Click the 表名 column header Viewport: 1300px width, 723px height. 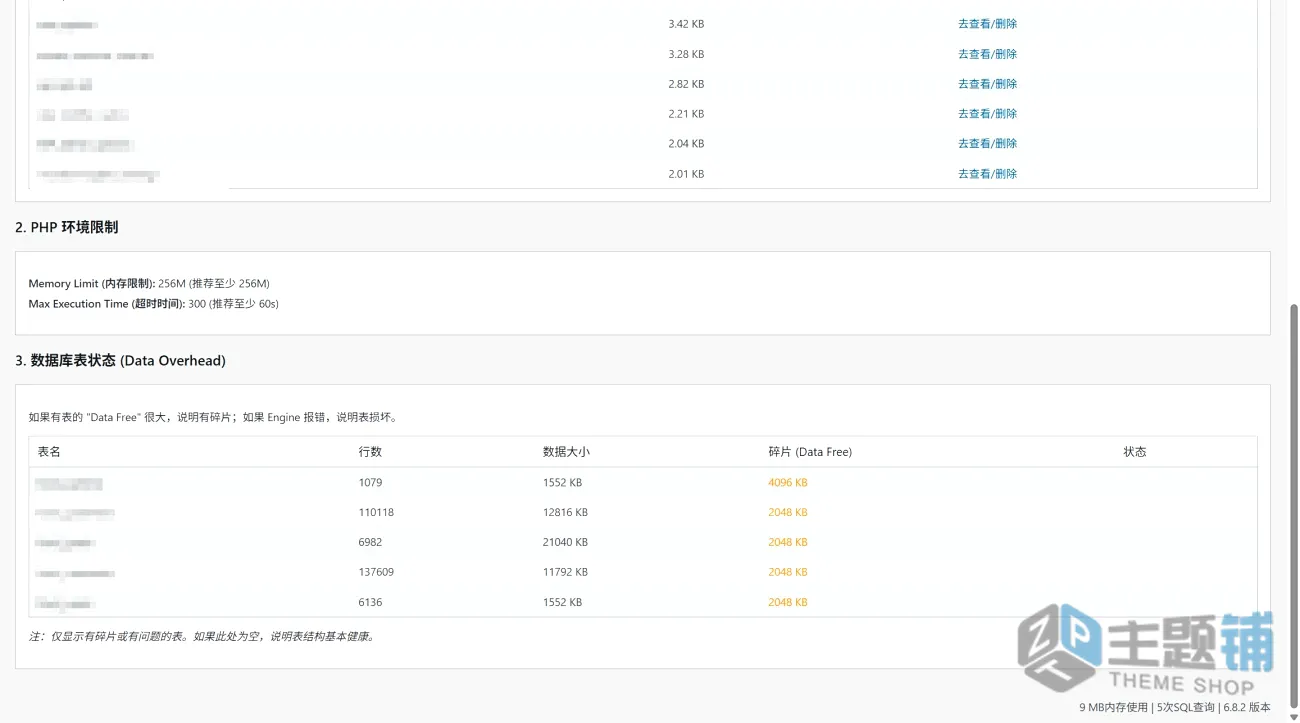coord(49,452)
